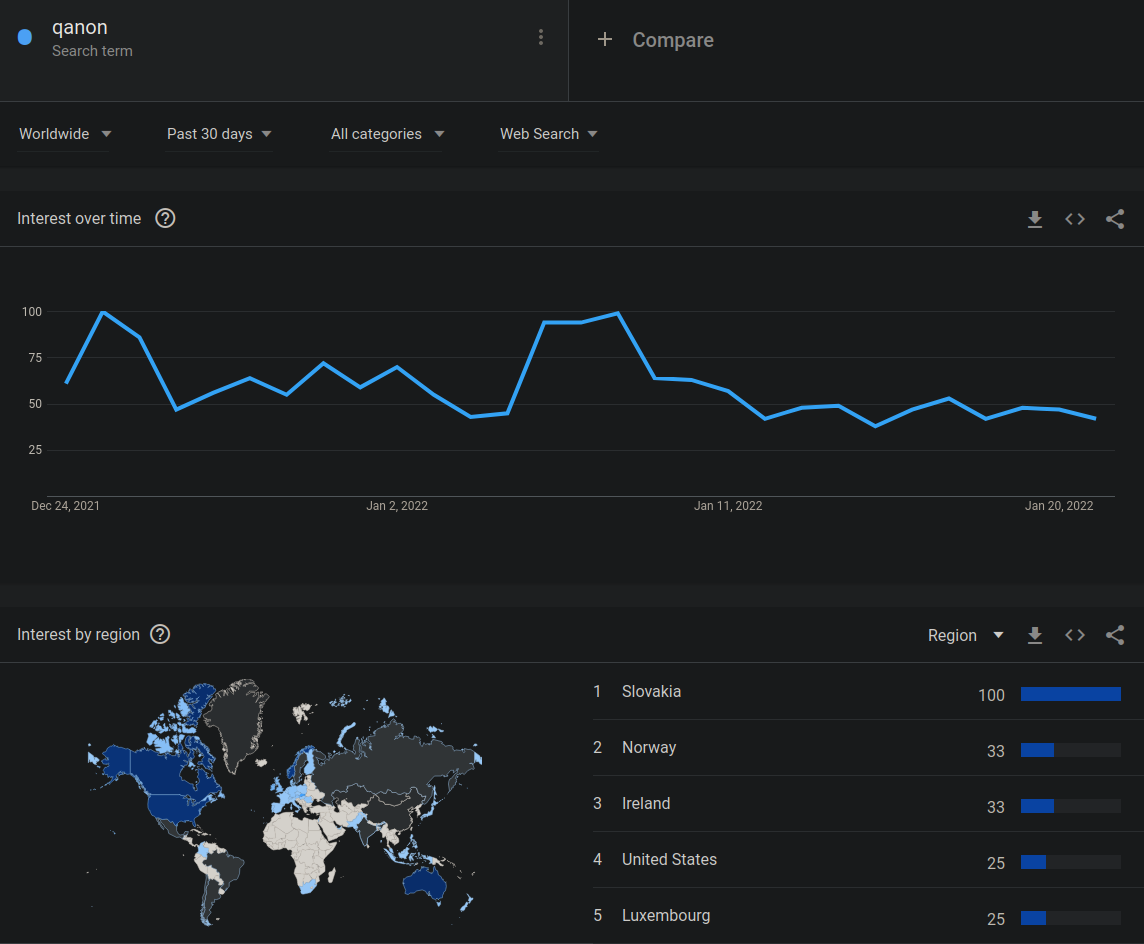Get embed code for Interest over time

click(x=1075, y=219)
